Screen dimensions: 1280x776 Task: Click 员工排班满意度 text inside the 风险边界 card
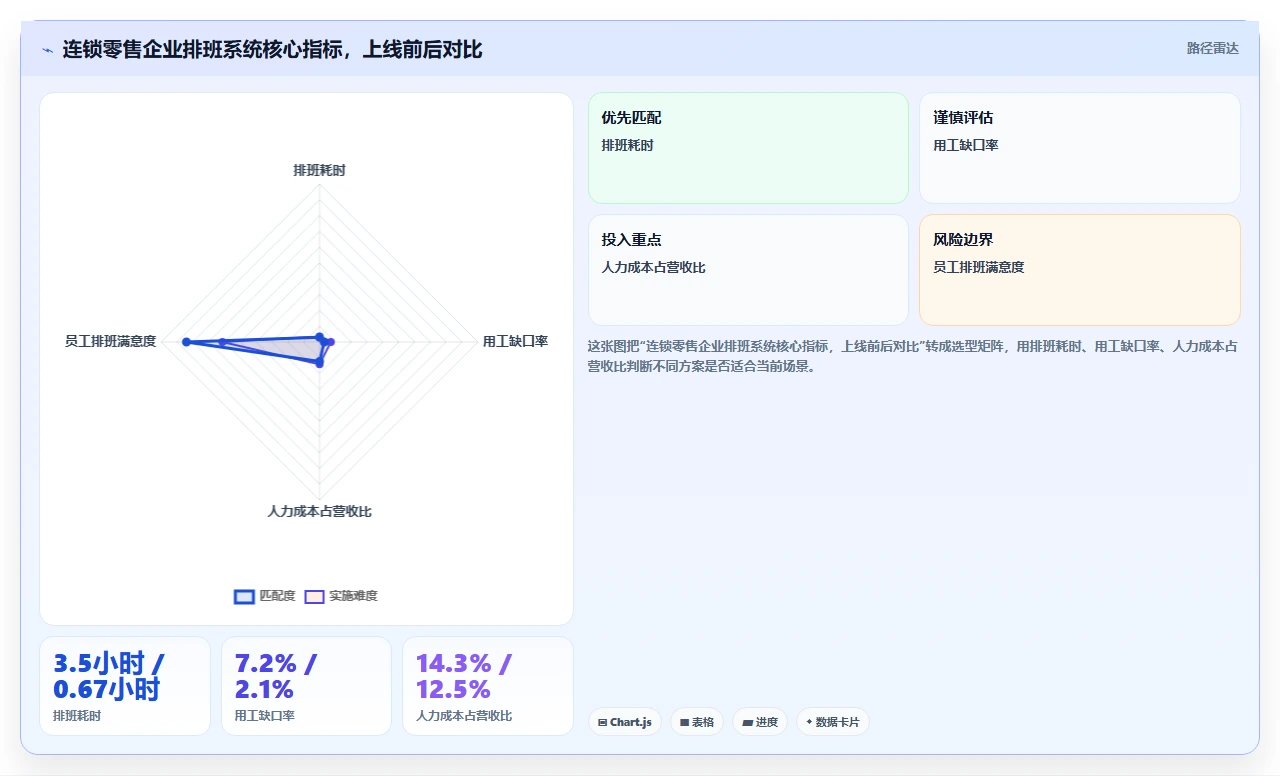tap(979, 268)
